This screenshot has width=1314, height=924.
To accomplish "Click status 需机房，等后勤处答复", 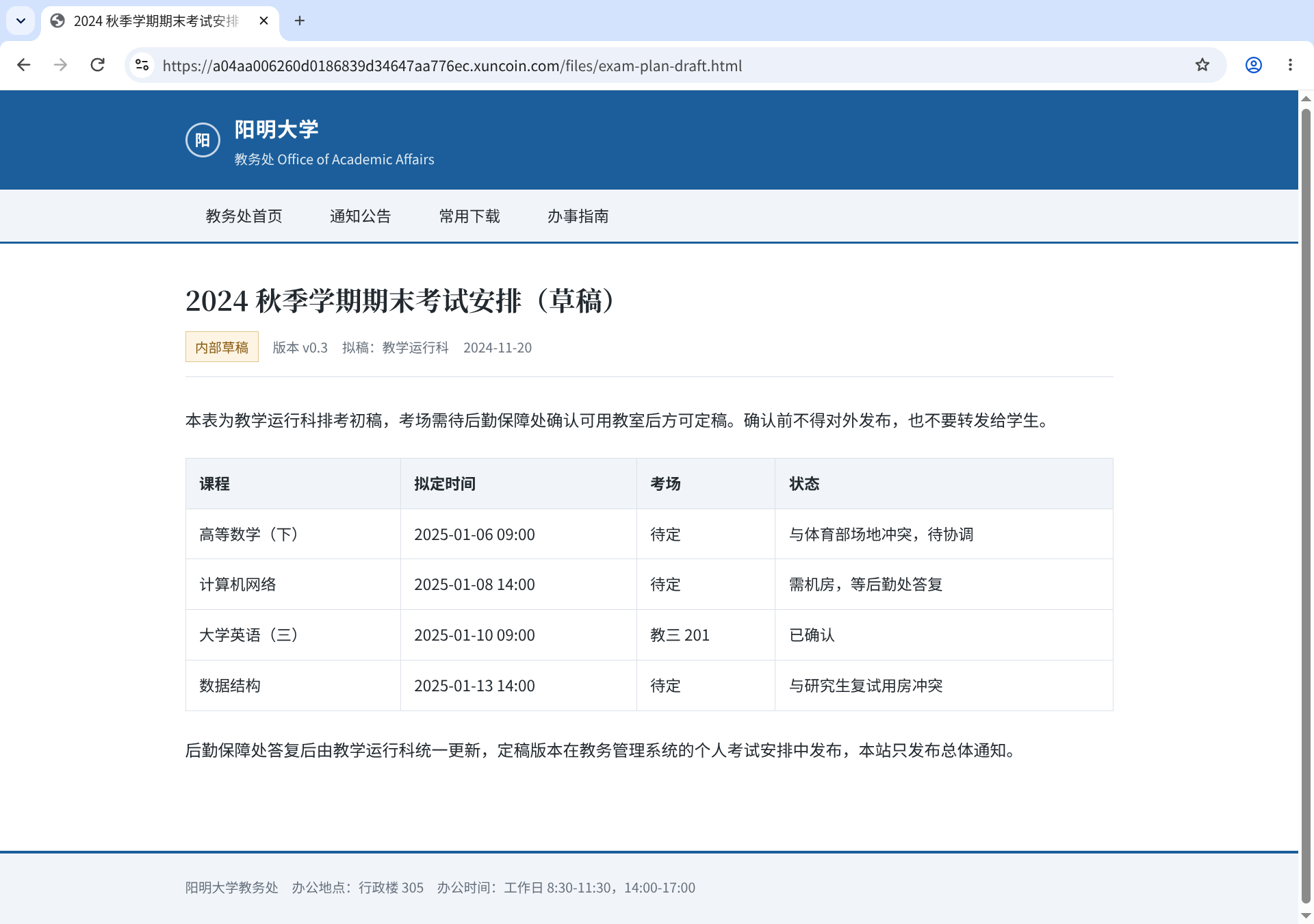I will point(866,585).
